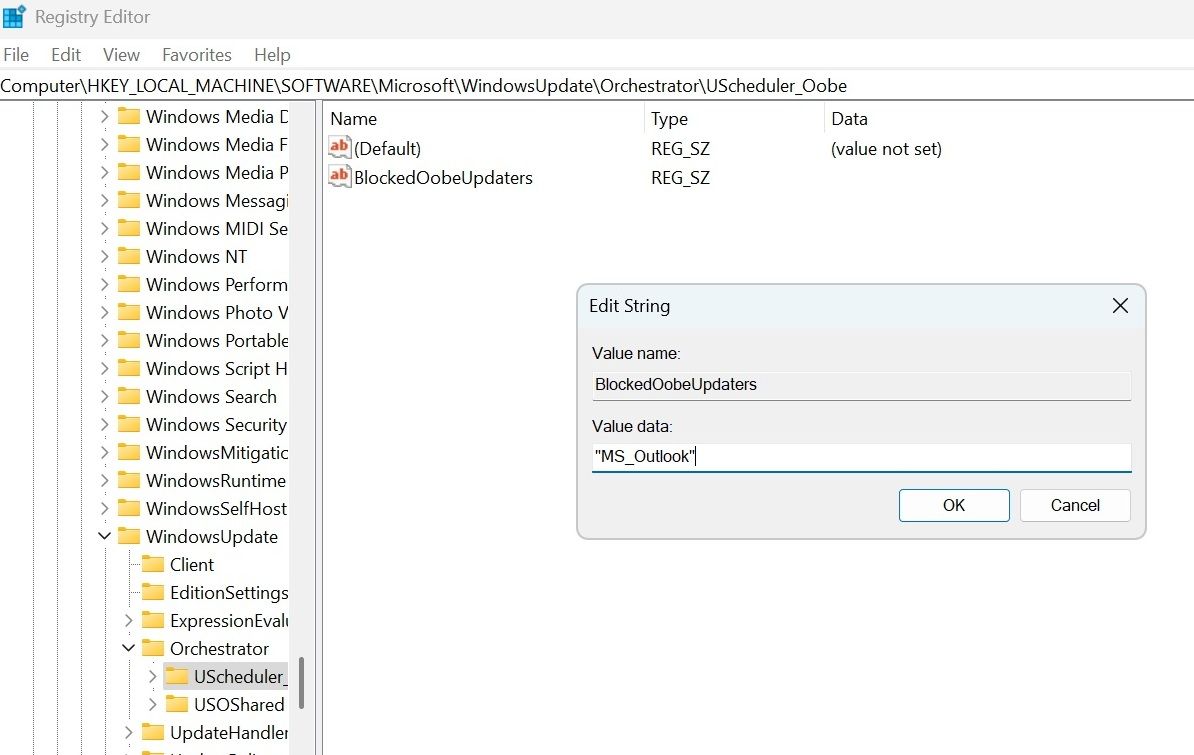Click the Registry Editor app icon
The image size is (1194, 755).
click(14, 16)
